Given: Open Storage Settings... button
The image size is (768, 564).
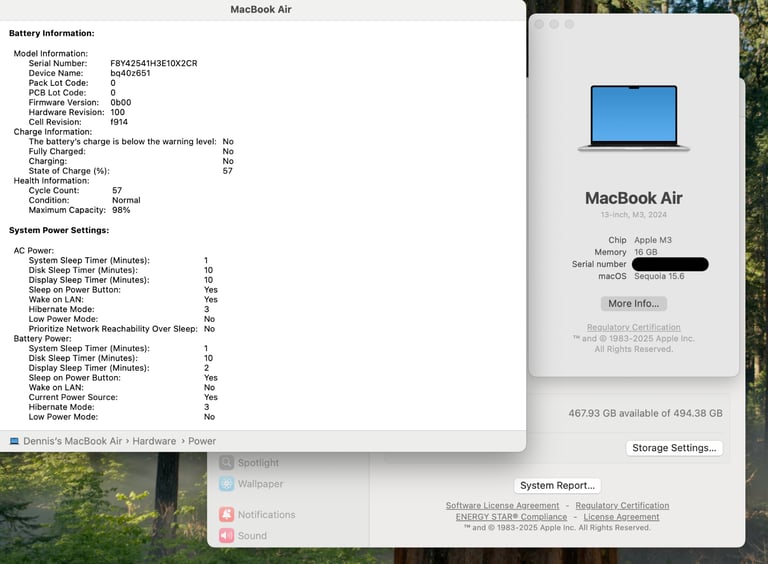Looking at the screenshot, I should tap(674, 448).
